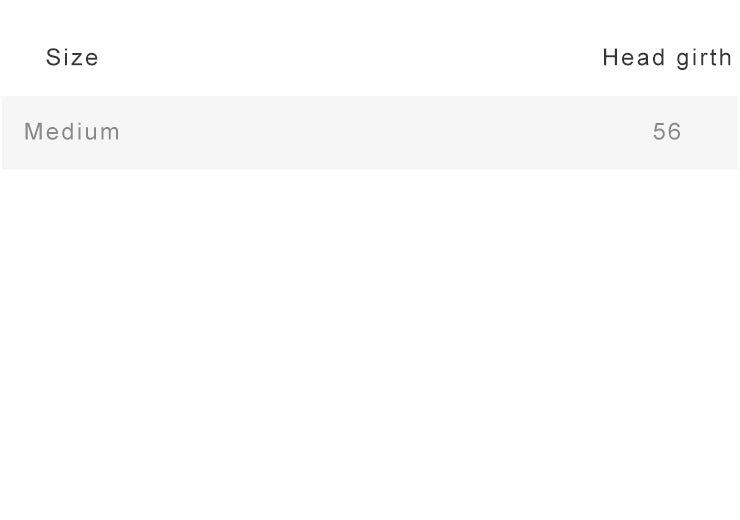
Task: Click the word "Head" in the header
Action: (x=634, y=58)
